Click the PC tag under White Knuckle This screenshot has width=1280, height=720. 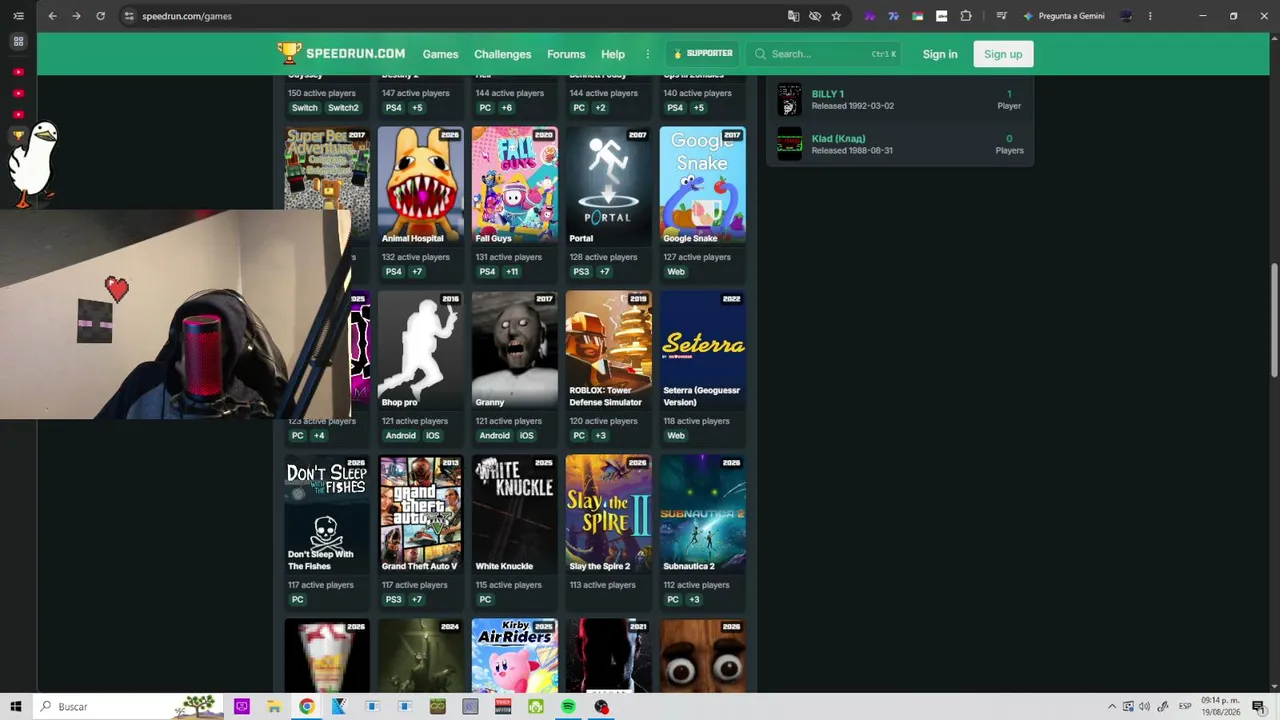pyautogui.click(x=485, y=599)
